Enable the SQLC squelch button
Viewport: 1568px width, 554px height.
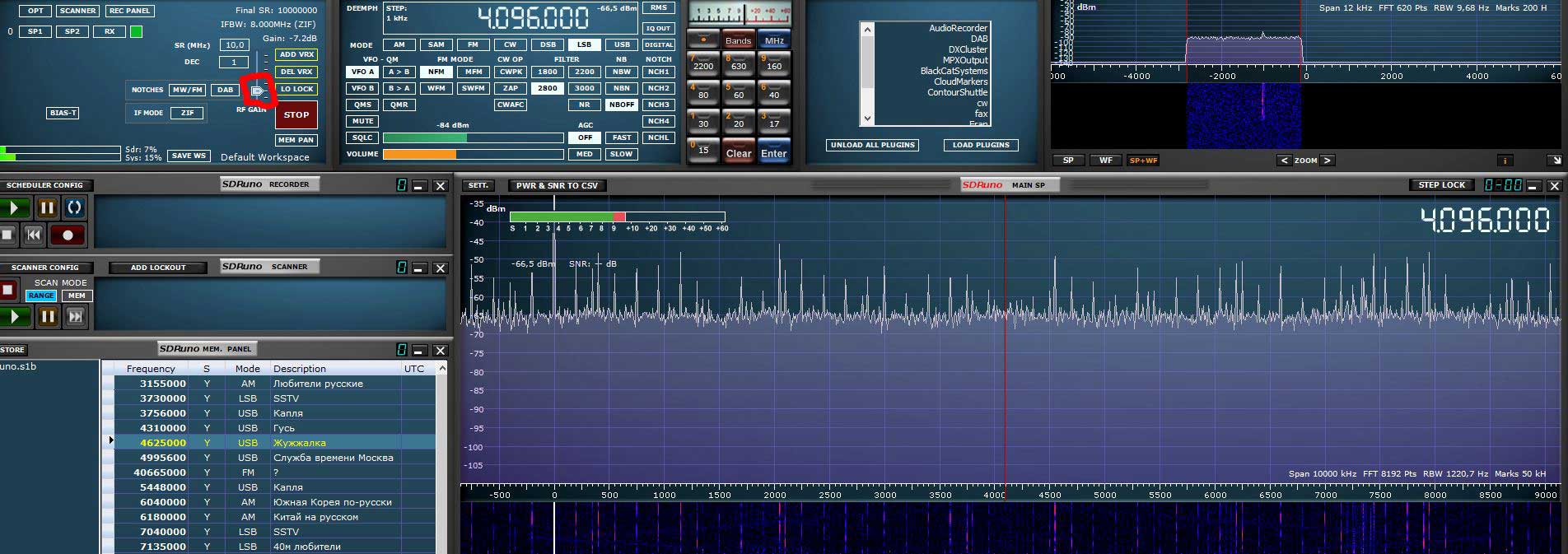point(363,137)
